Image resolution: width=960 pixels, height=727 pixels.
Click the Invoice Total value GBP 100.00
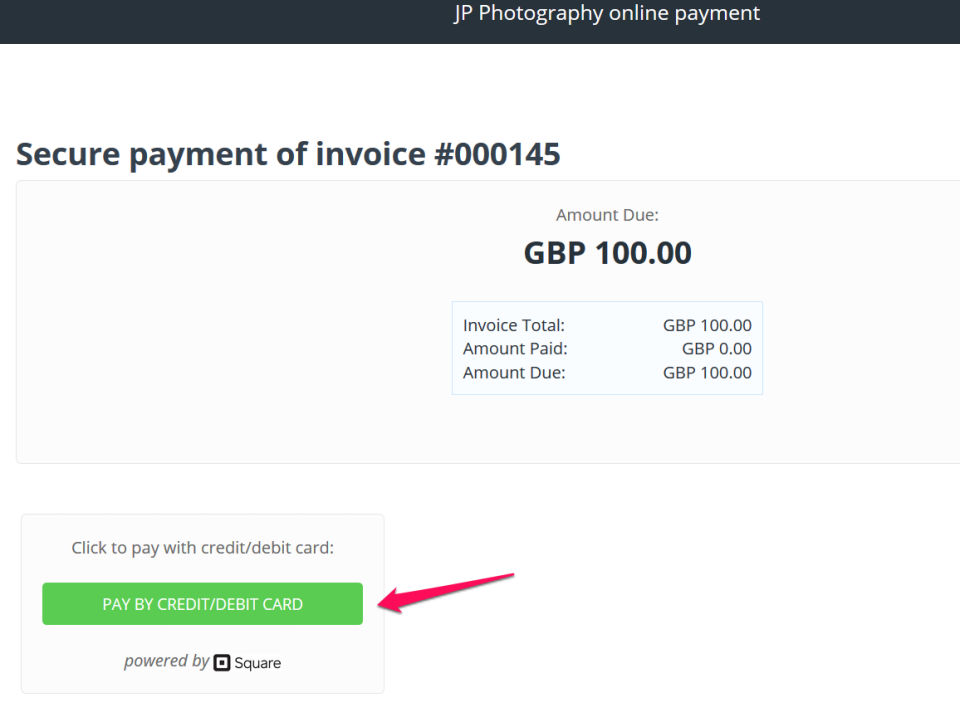point(707,325)
